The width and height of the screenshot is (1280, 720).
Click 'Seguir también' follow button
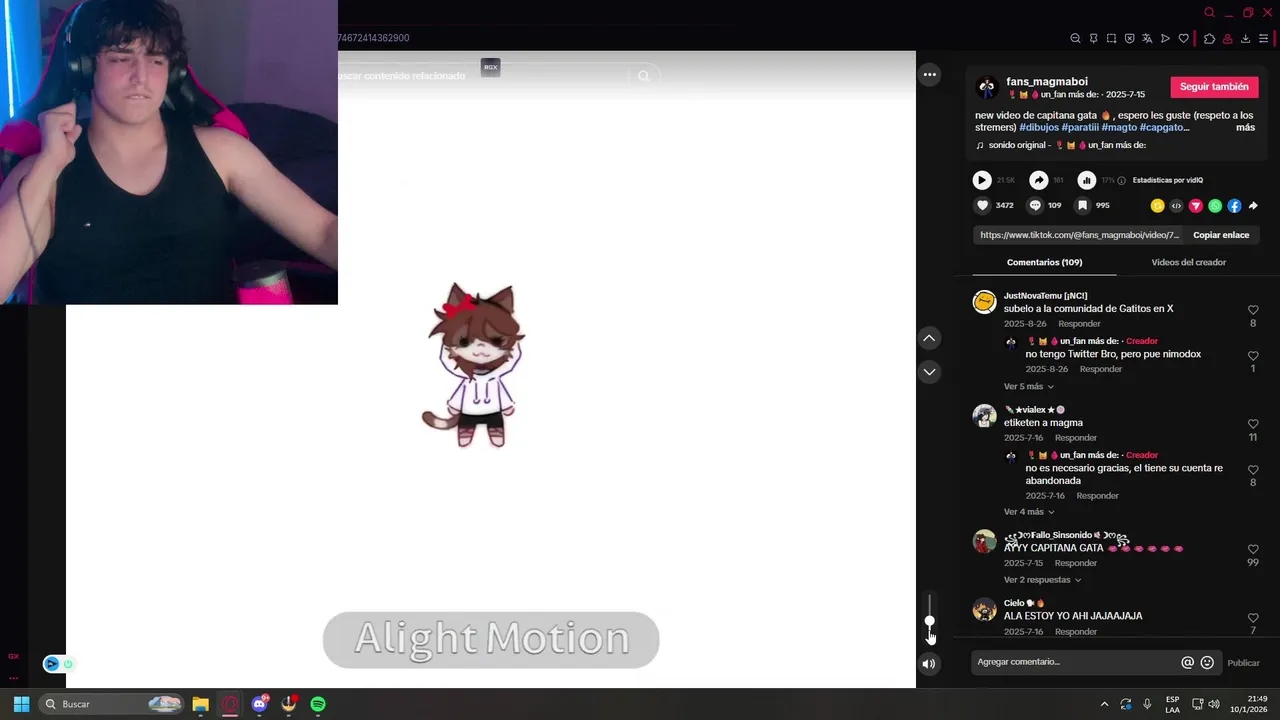(1214, 87)
